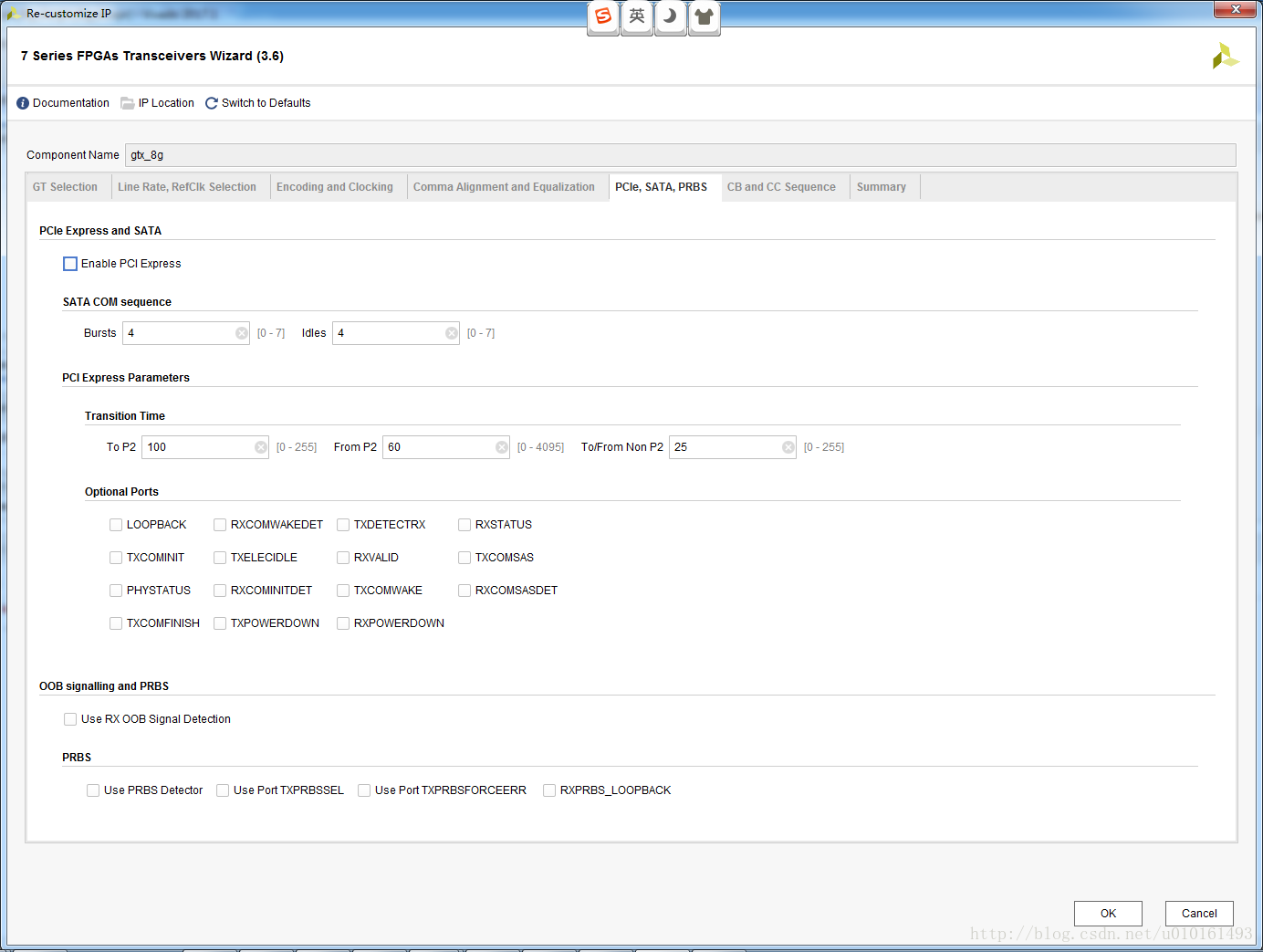
Task: Enable Use Port TXPRBSSEL checkbox
Action: [223, 790]
